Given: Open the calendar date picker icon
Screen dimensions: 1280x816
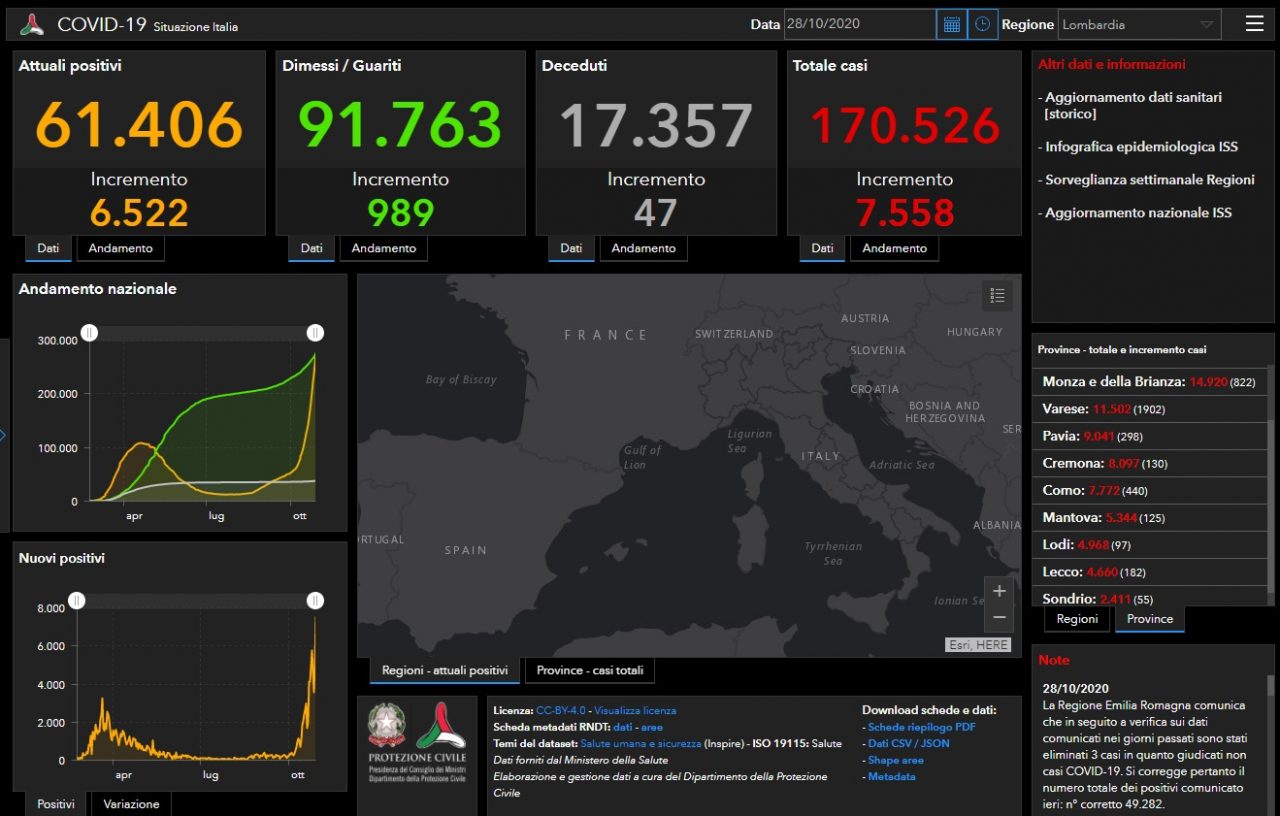Looking at the screenshot, I should (x=951, y=24).
